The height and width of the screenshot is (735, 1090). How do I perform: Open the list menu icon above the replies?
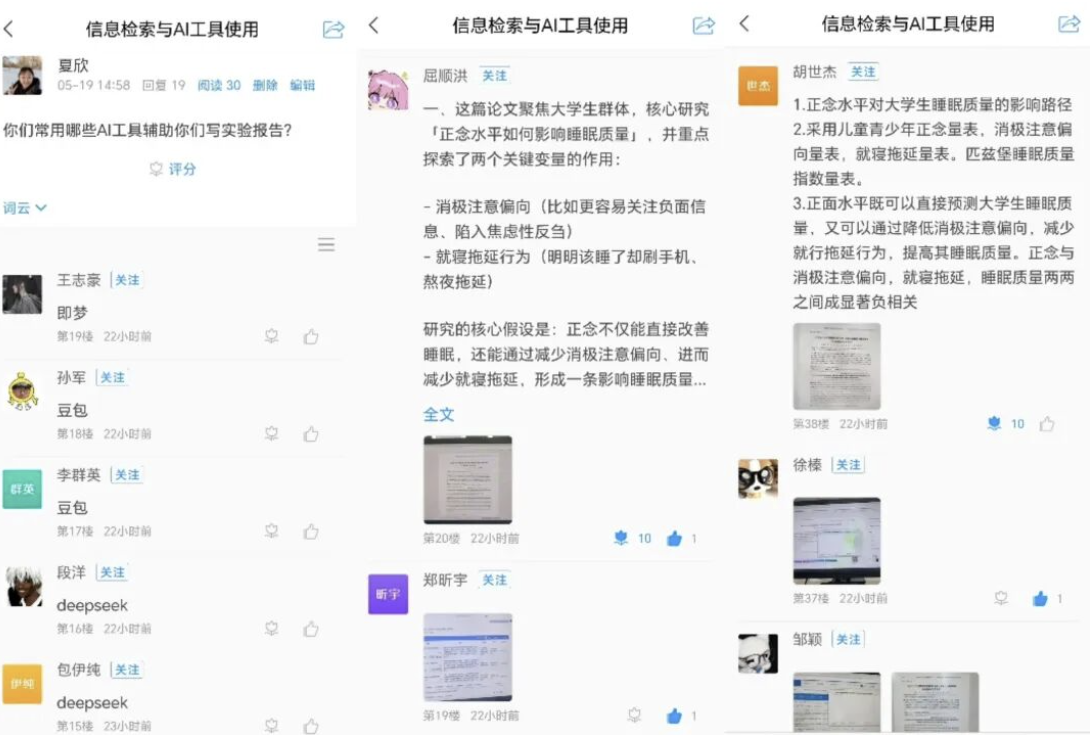click(x=326, y=244)
